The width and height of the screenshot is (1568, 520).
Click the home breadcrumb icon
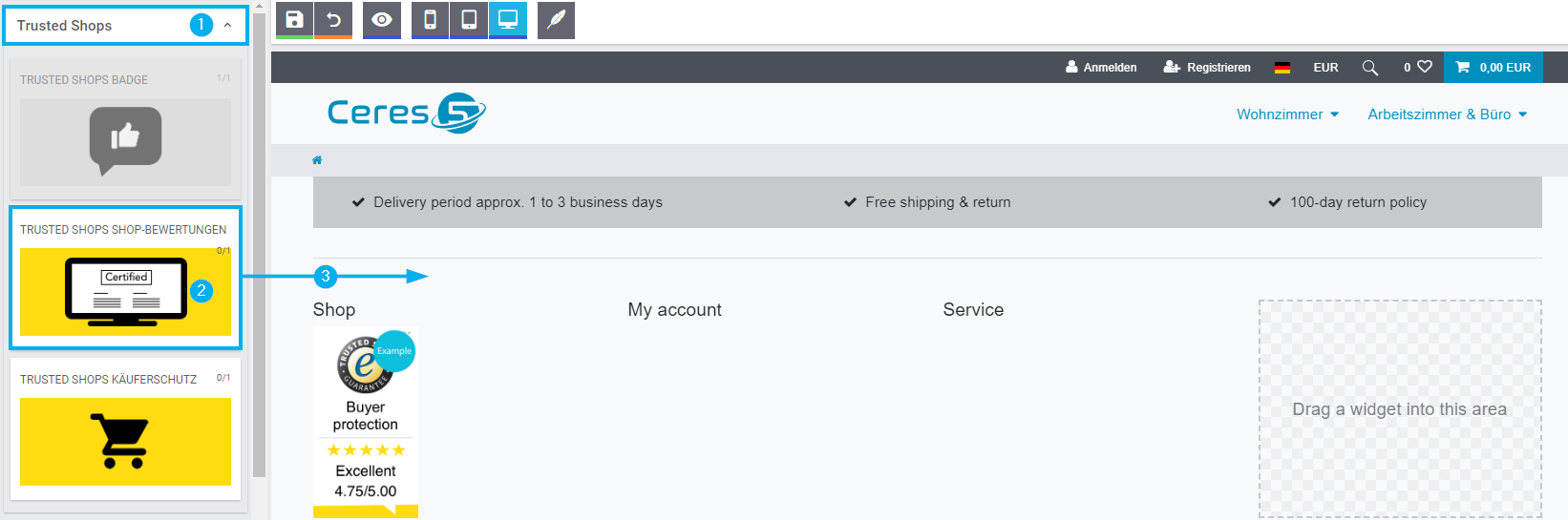click(317, 160)
